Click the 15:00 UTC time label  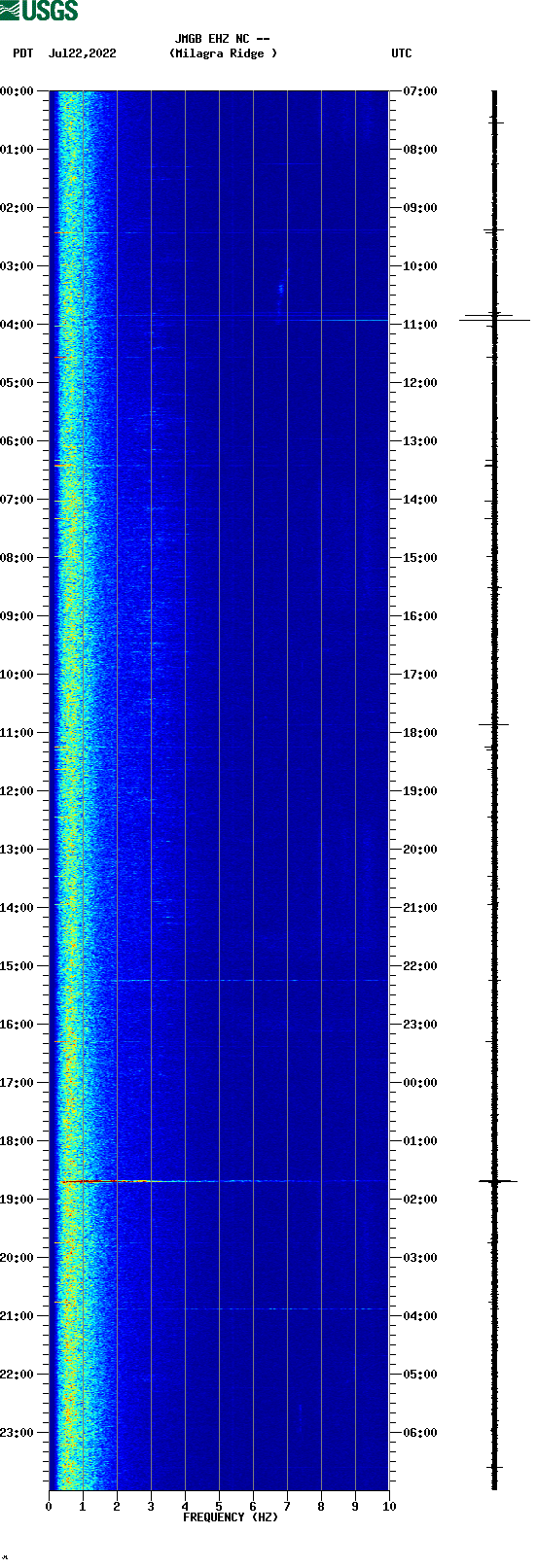click(420, 558)
